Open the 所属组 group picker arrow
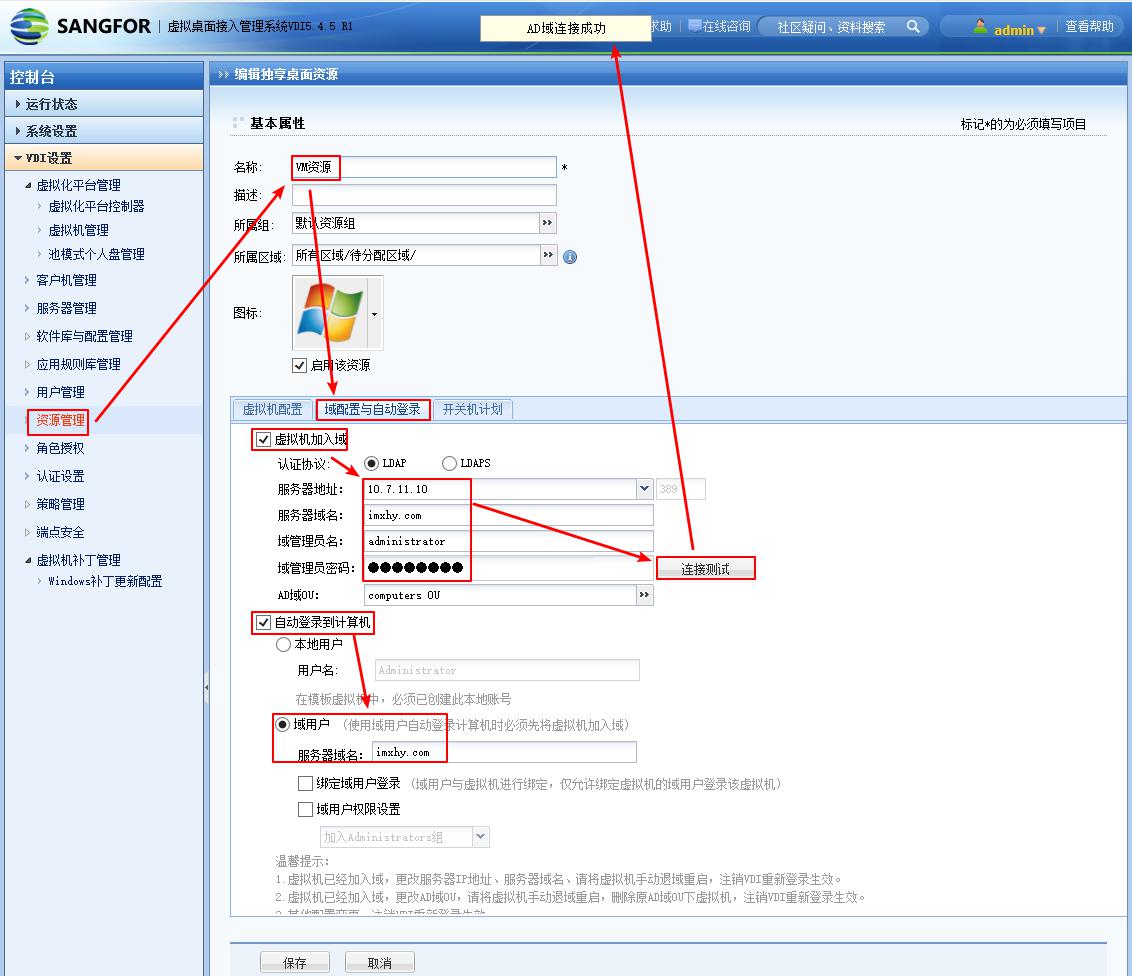 547,223
